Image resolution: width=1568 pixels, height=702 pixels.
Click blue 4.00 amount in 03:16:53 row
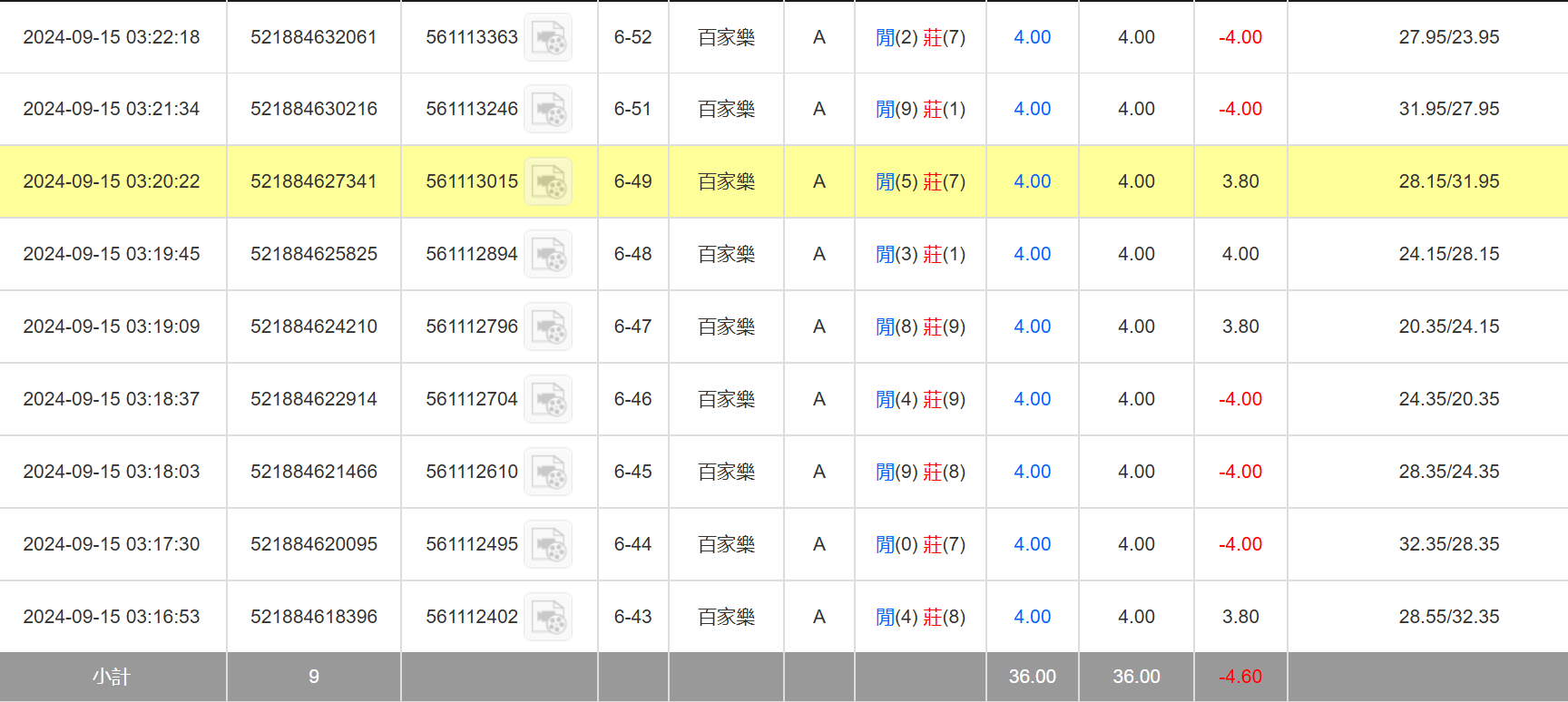pos(1032,617)
